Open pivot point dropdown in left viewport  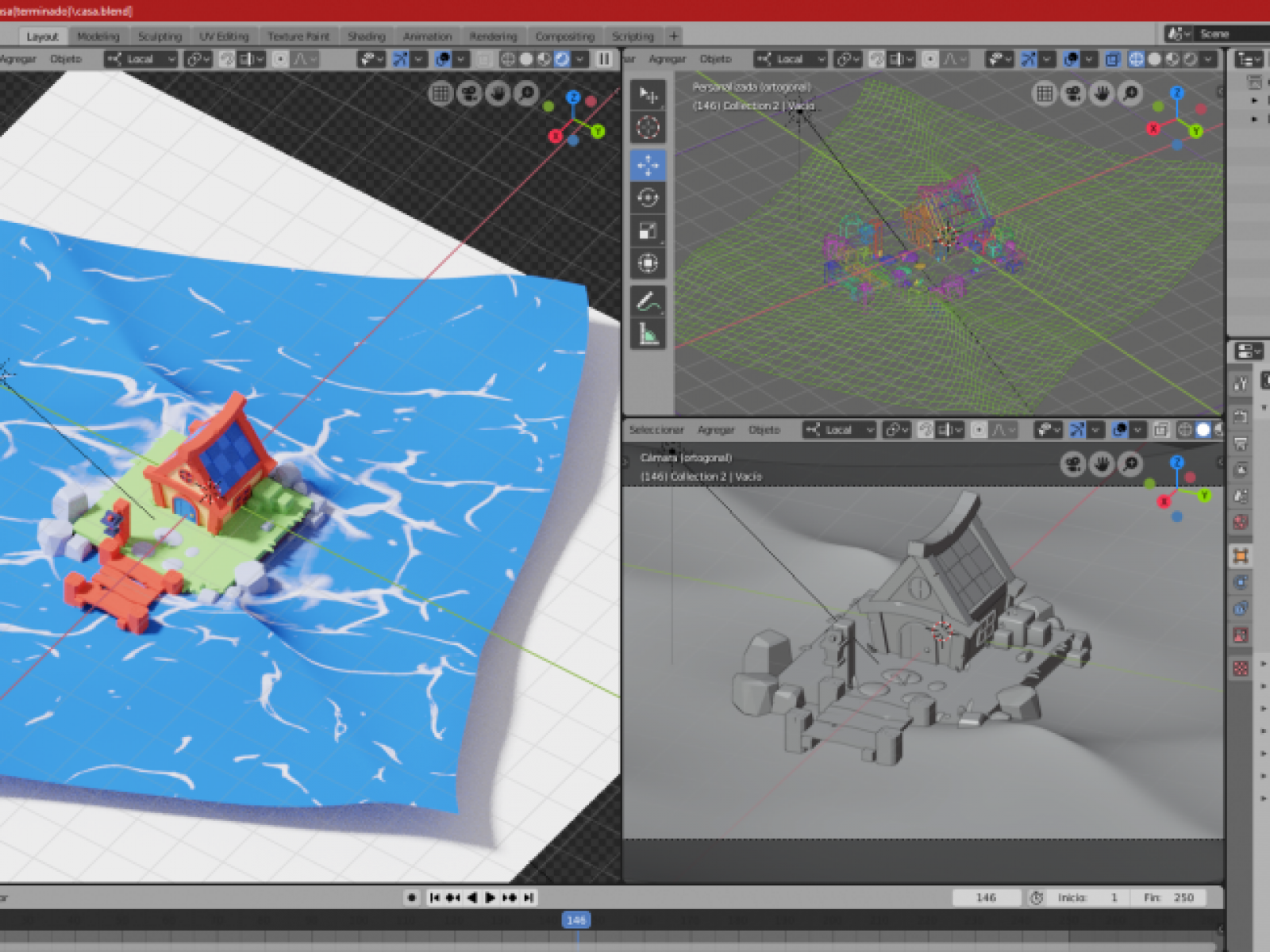pyautogui.click(x=198, y=59)
